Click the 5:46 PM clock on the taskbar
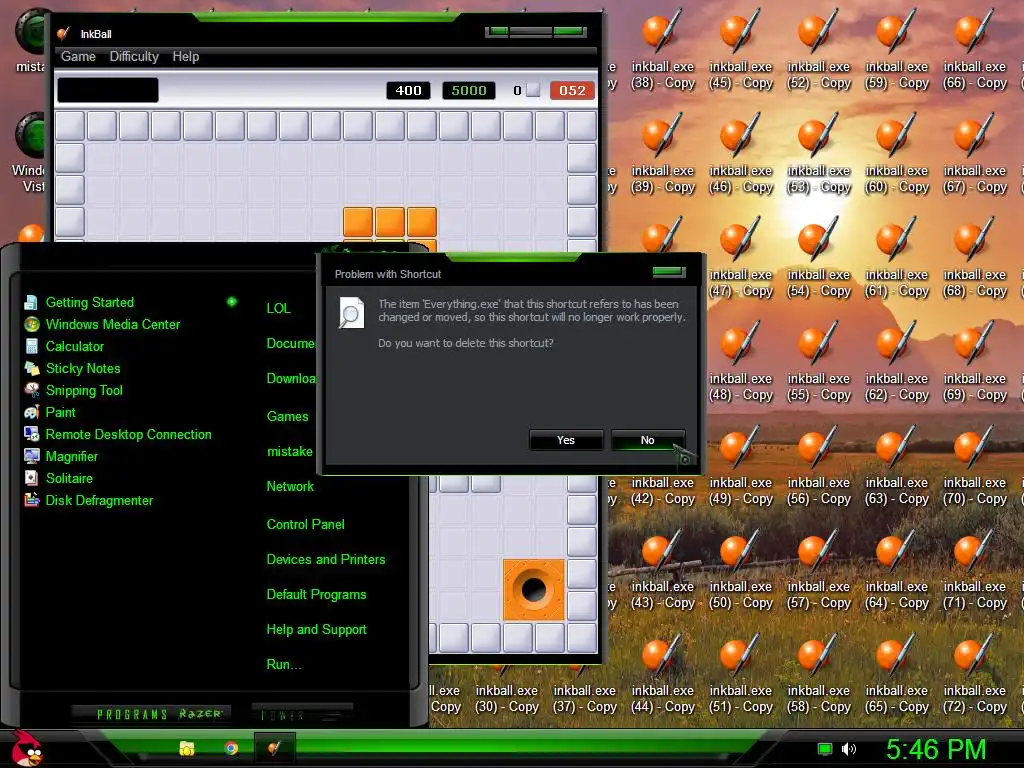The height and width of the screenshot is (768, 1024). coord(935,749)
